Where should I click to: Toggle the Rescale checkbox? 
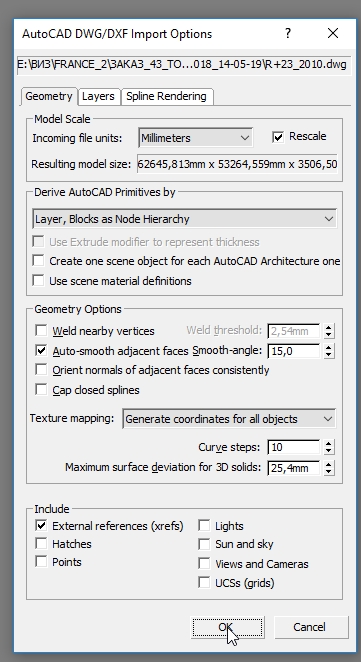coord(278,137)
